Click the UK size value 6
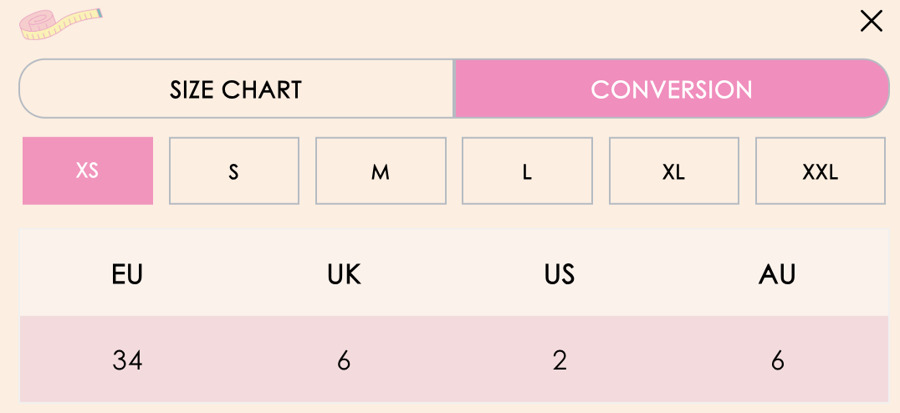The width and height of the screenshot is (900, 413). pos(344,360)
